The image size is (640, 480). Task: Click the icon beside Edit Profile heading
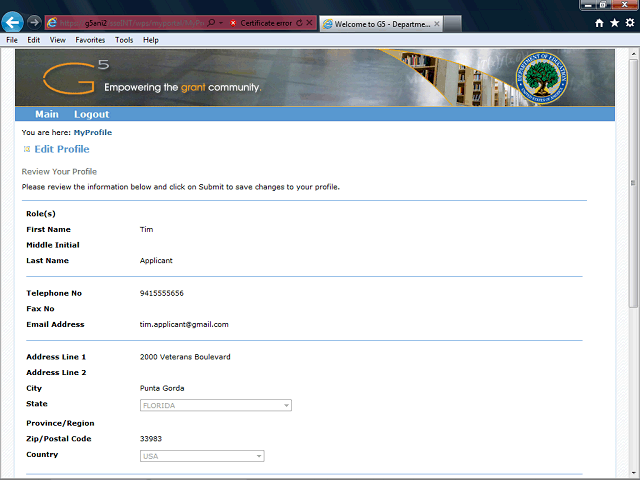pyautogui.click(x=27, y=149)
